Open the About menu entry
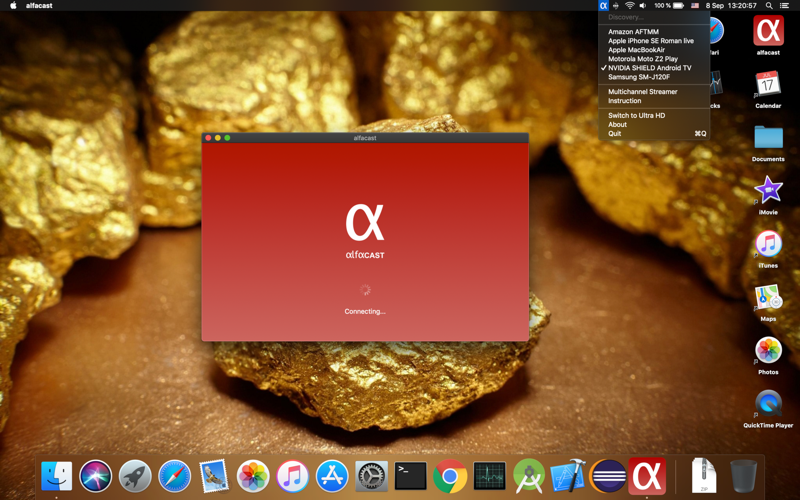 (x=617, y=125)
